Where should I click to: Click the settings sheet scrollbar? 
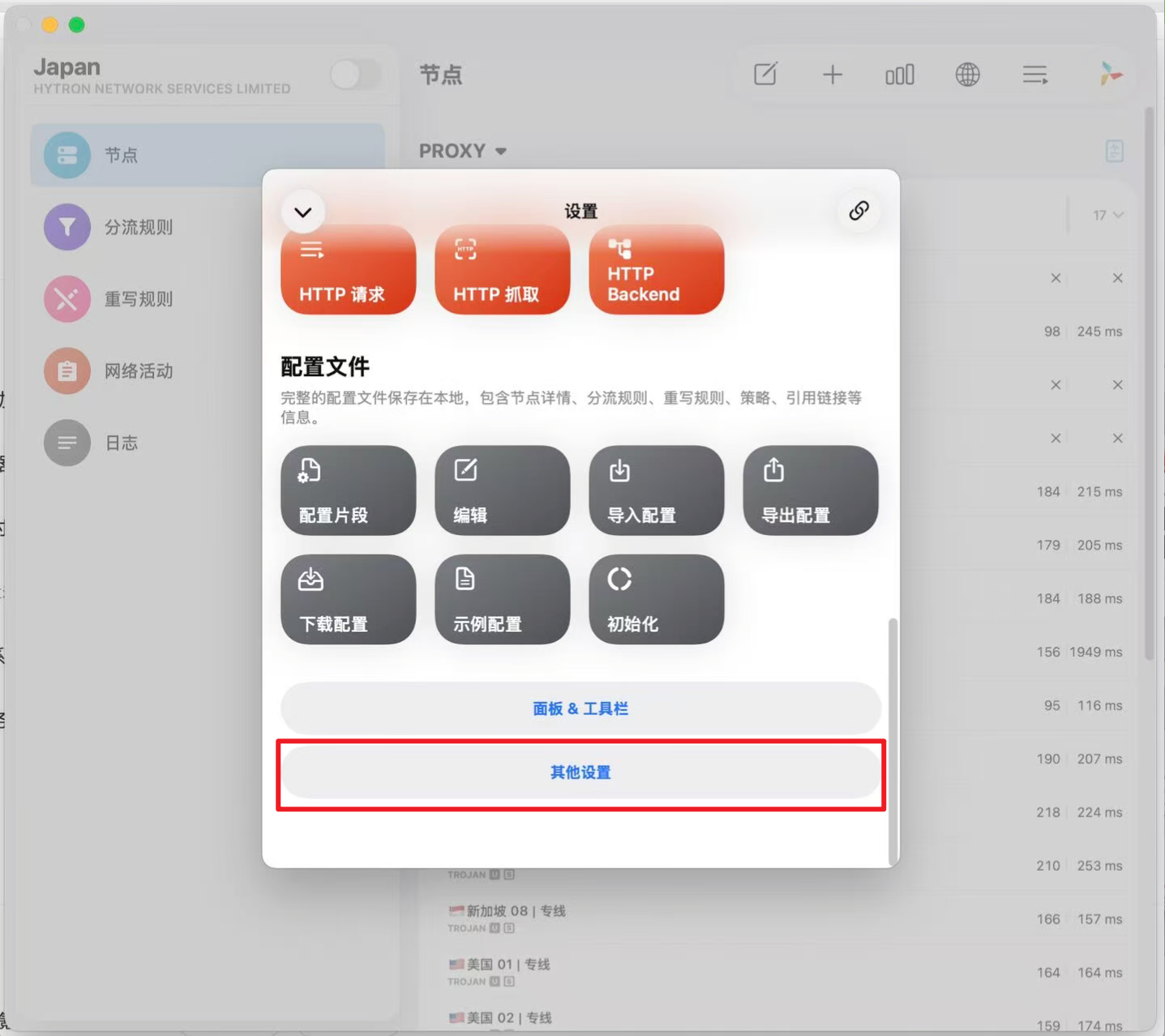(893, 741)
